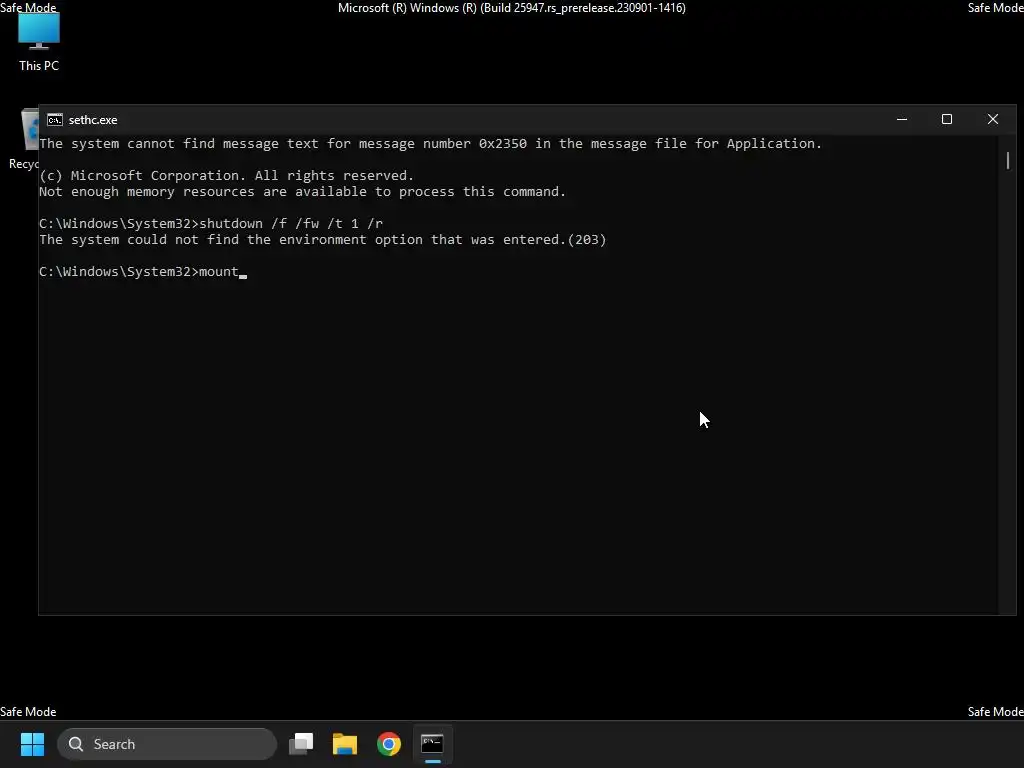Click the taskbar Search box
Screen dimensions: 1024x768
167,744
